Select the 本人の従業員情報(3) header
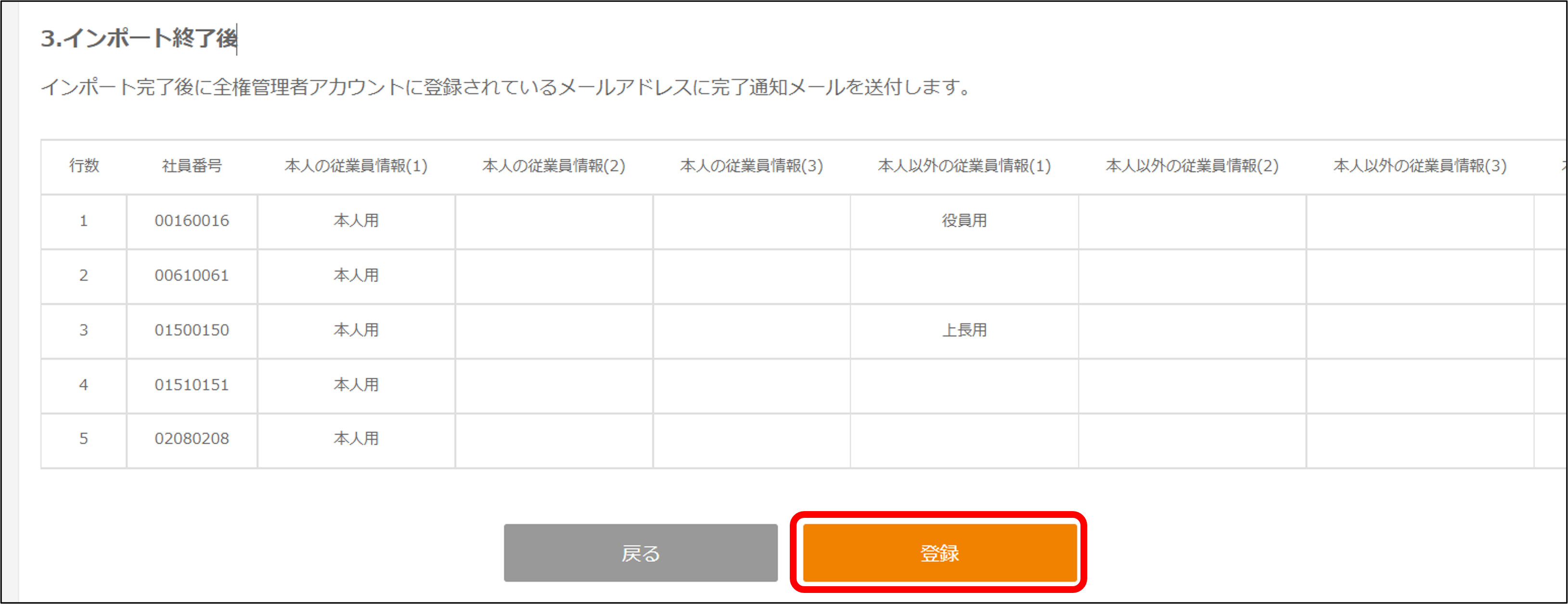Image resolution: width=1568 pixels, height=604 pixels. [x=751, y=166]
